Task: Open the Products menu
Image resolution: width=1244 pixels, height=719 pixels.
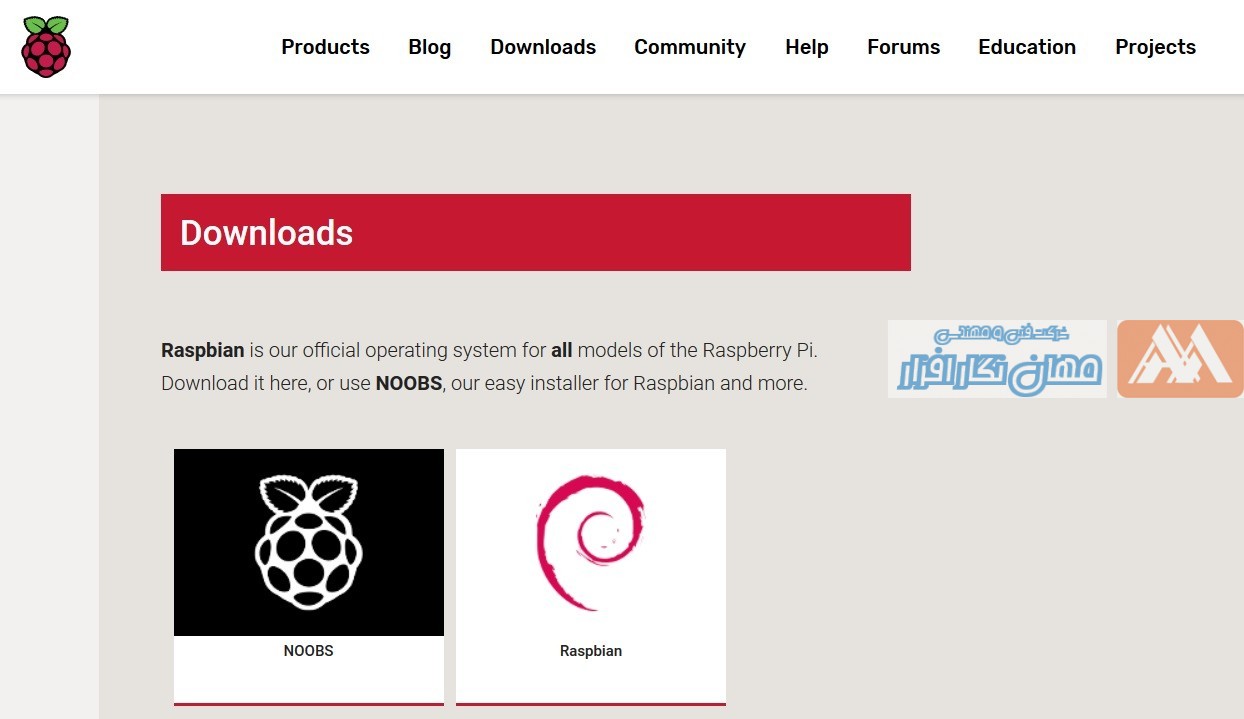Action: click(325, 47)
